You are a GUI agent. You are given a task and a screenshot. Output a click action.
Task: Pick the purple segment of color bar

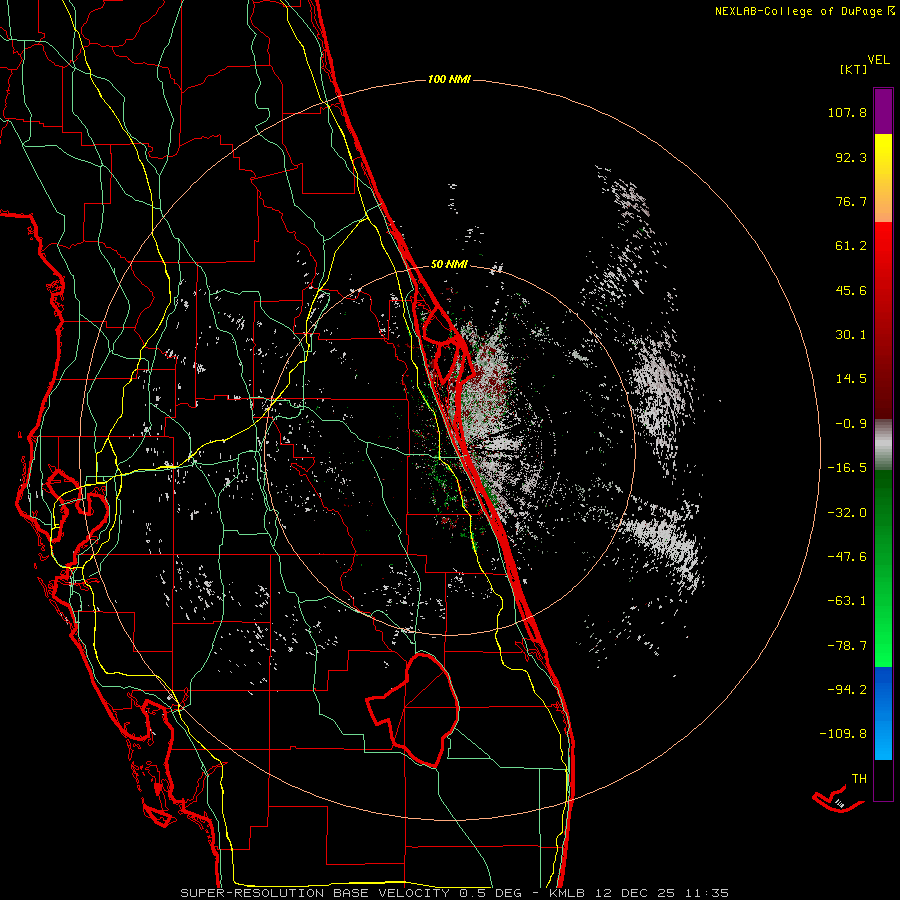pyautogui.click(x=883, y=111)
